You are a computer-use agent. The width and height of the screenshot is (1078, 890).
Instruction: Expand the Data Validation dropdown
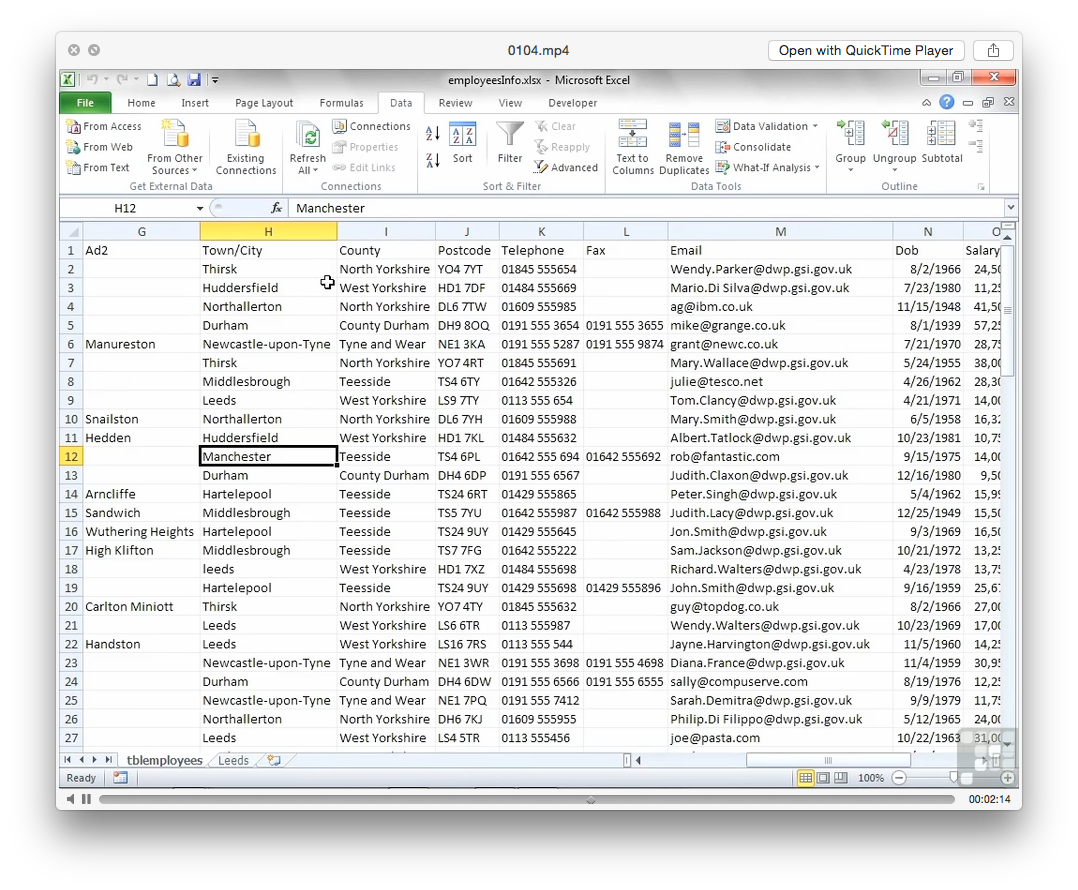point(815,127)
